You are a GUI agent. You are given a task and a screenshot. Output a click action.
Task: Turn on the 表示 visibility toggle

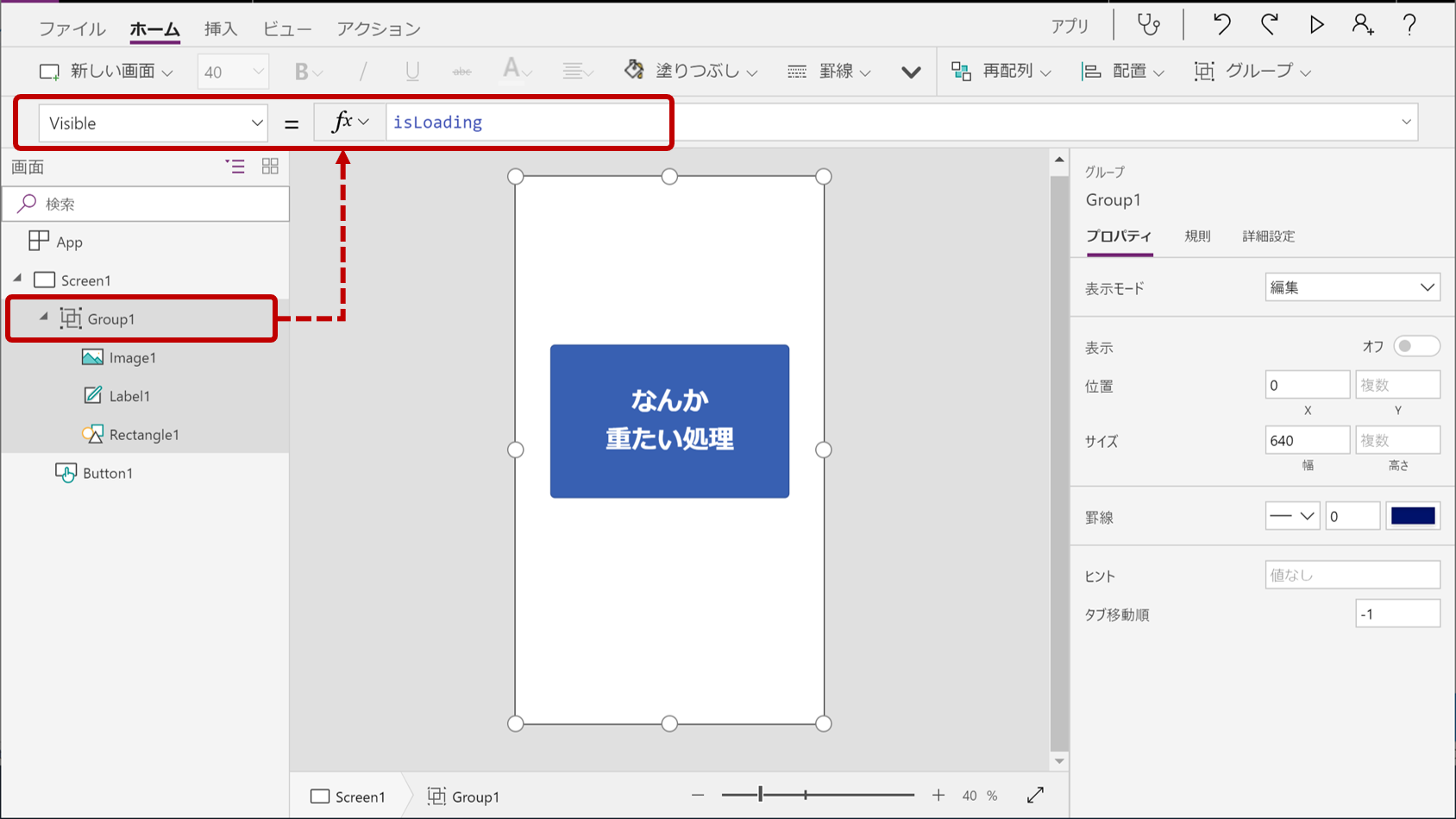pyautogui.click(x=1418, y=345)
